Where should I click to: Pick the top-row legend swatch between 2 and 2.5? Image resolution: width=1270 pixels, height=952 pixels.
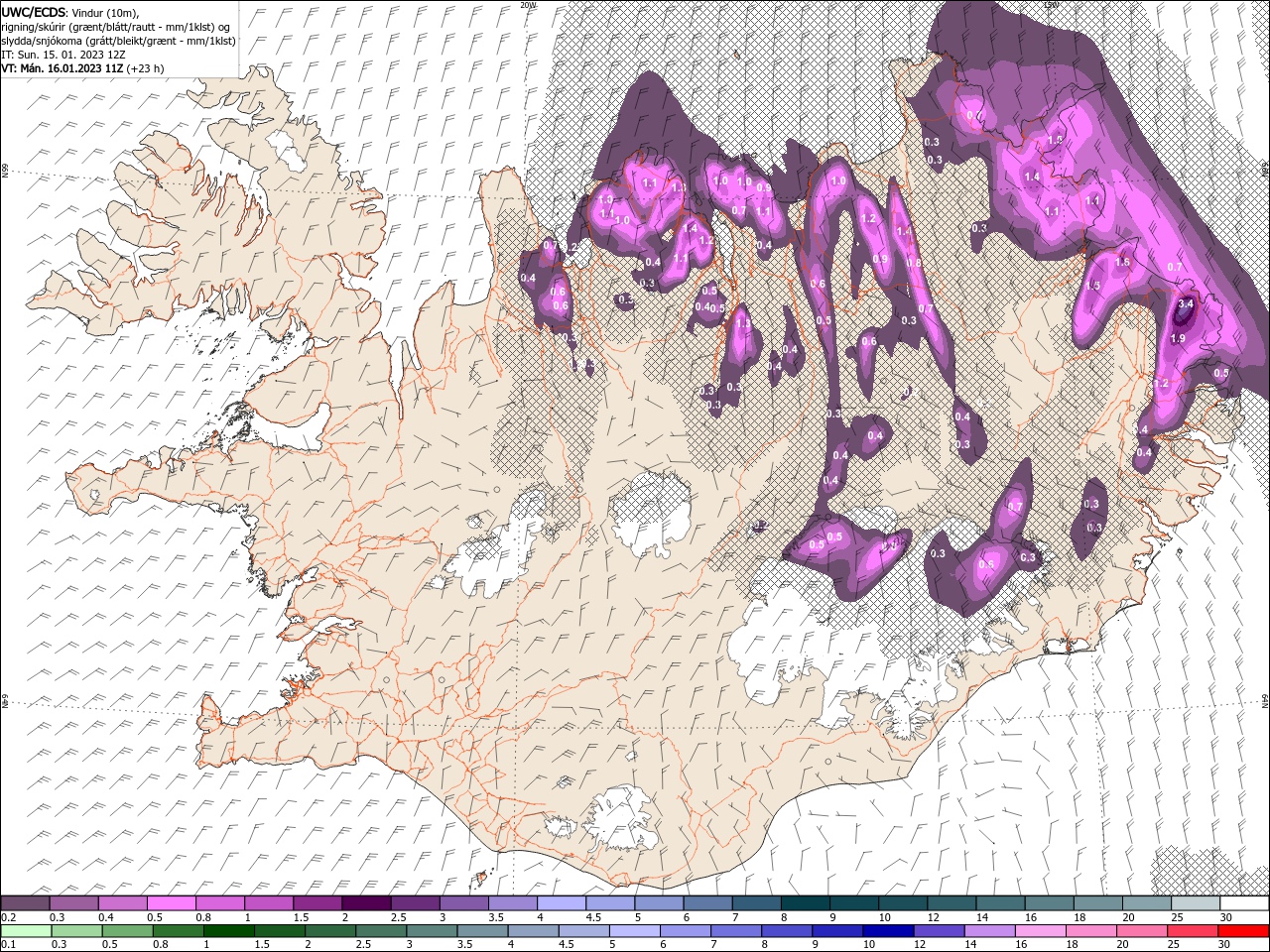click(366, 902)
